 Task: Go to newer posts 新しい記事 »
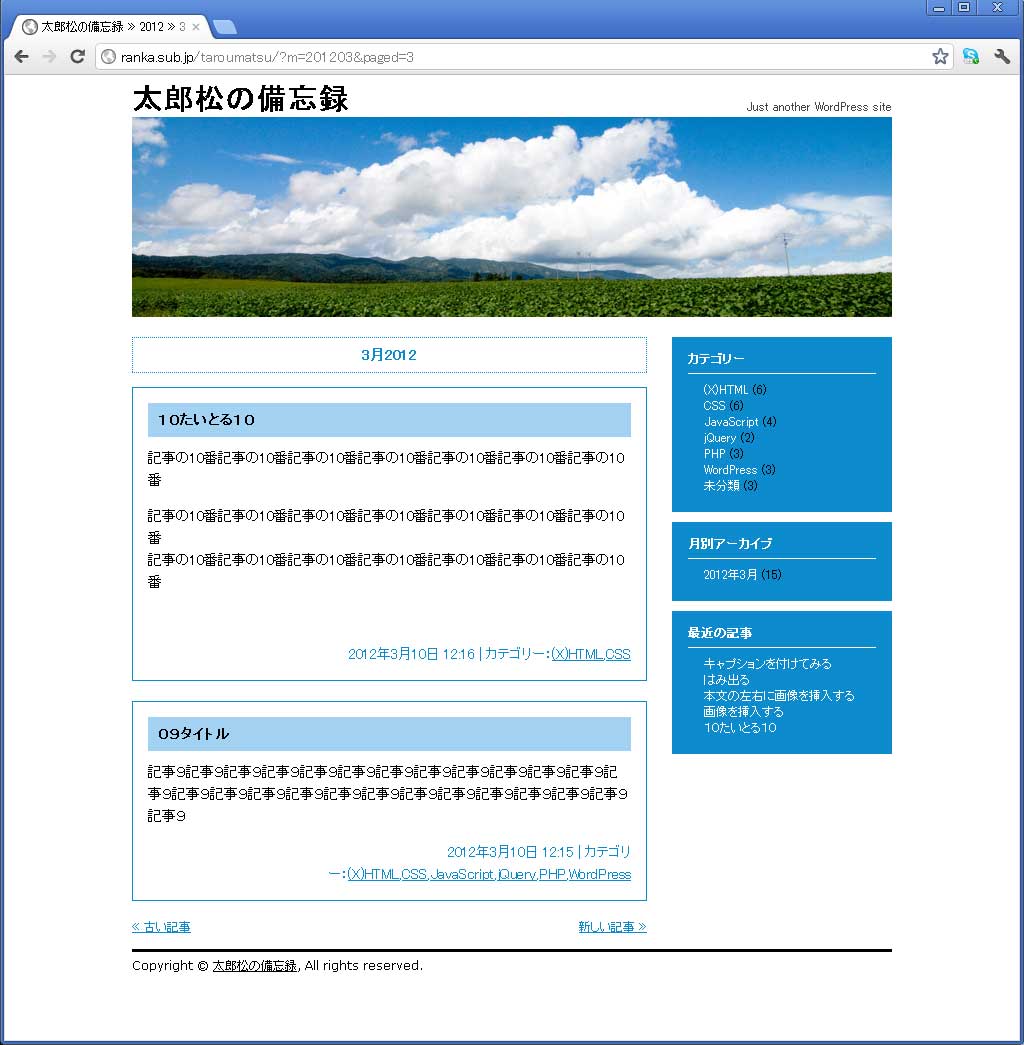(x=612, y=926)
